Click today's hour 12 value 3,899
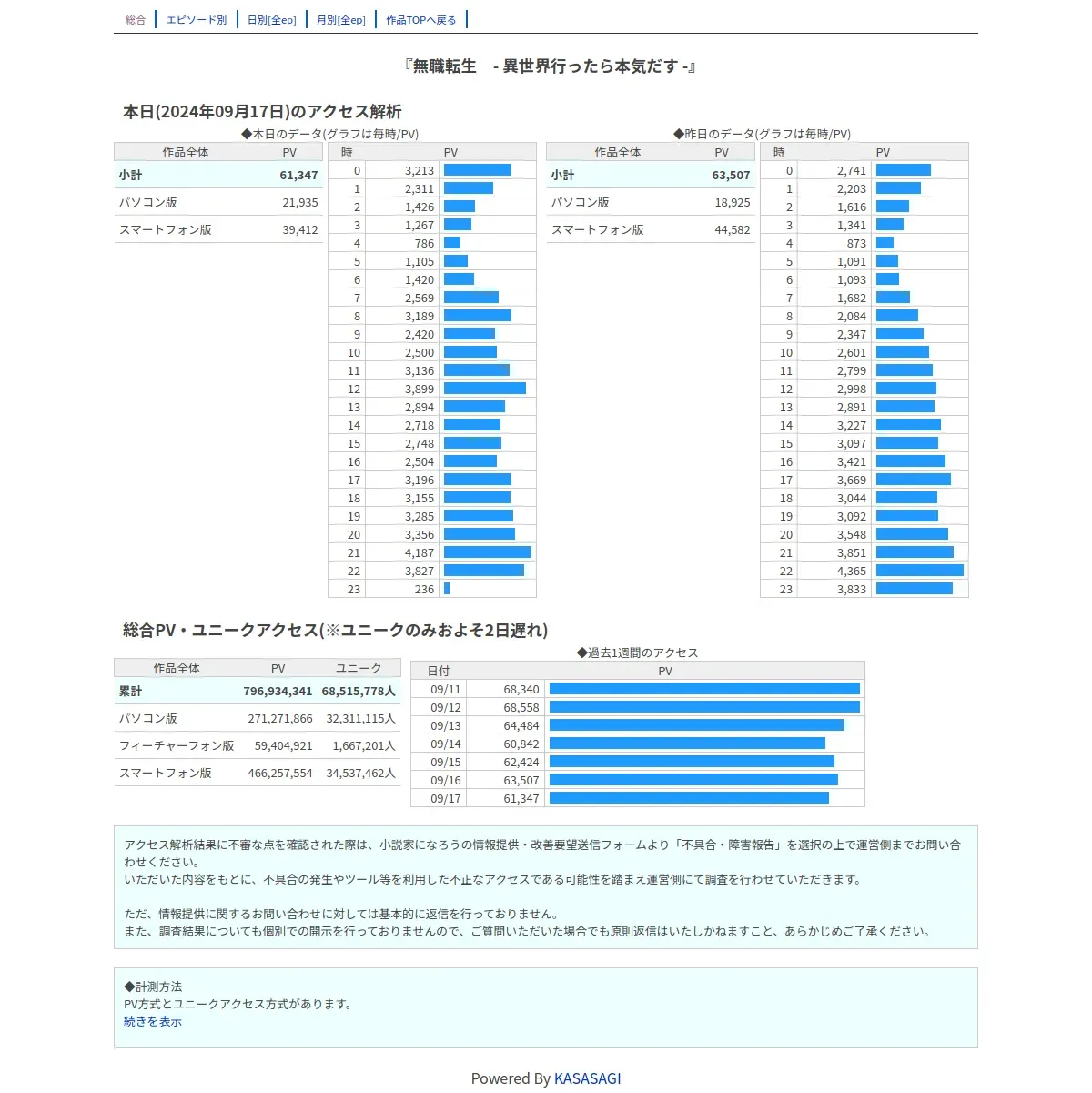 [x=420, y=389]
